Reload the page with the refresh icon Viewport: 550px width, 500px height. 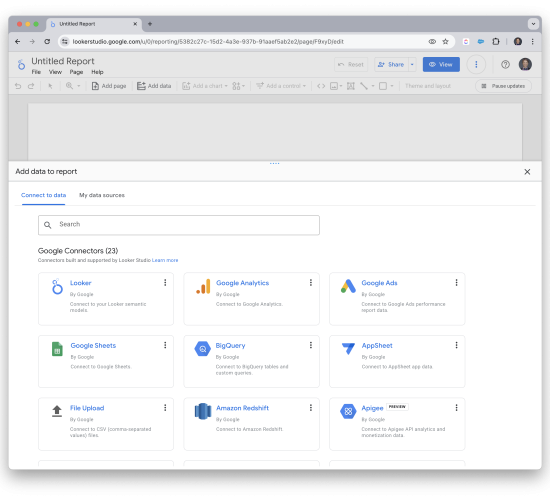(47, 42)
